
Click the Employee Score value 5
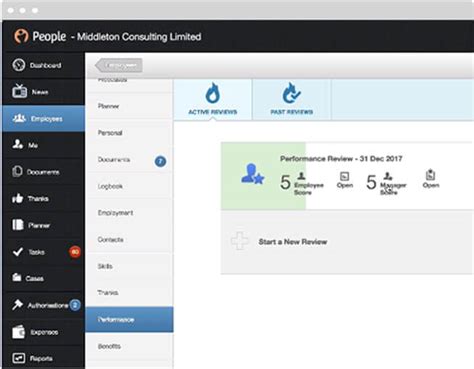pyautogui.click(x=285, y=182)
